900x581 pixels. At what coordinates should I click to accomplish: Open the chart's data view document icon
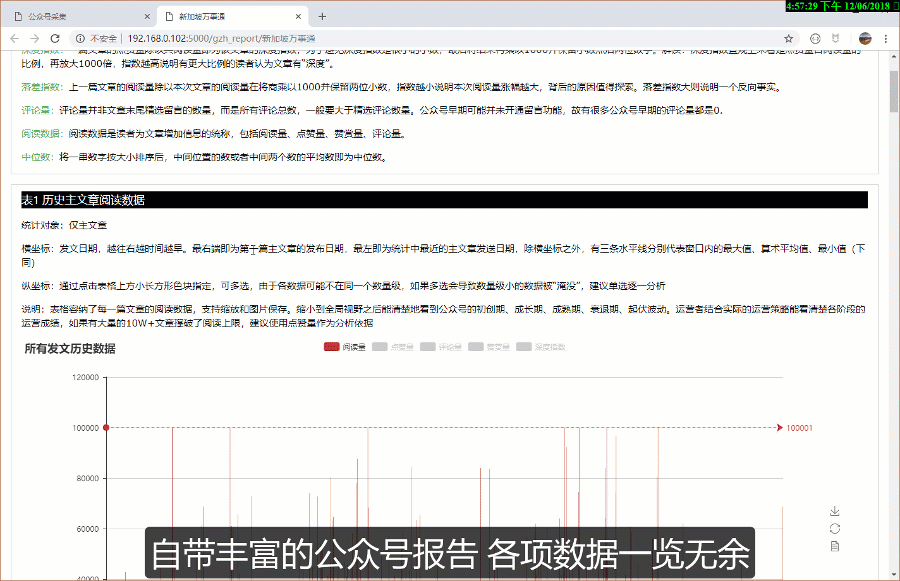coord(835,546)
